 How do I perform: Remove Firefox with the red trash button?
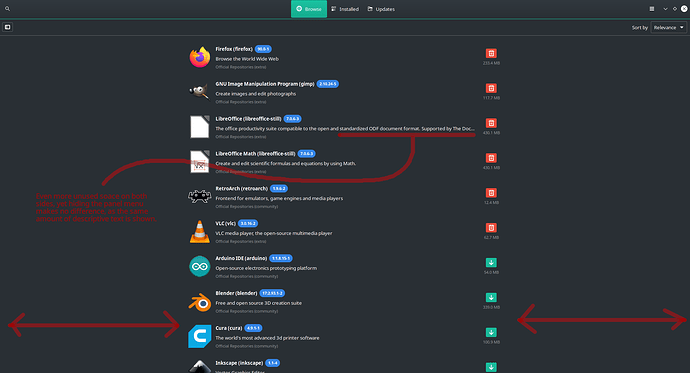[x=491, y=53]
